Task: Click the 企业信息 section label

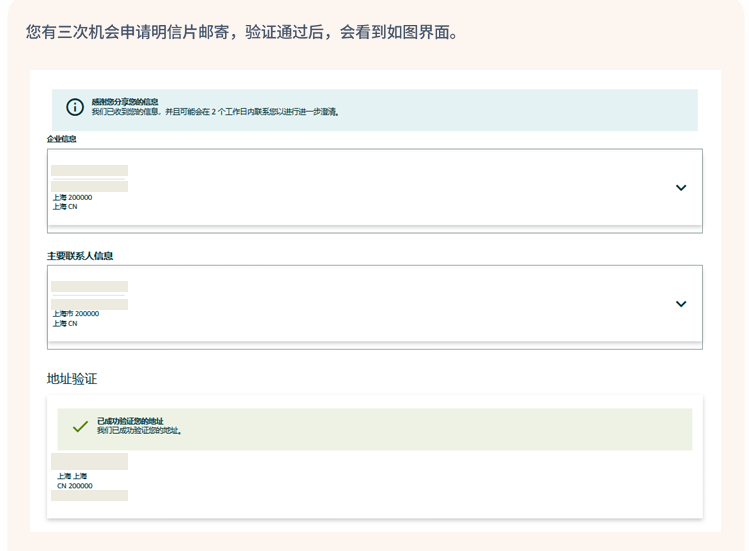Action: tap(62, 139)
